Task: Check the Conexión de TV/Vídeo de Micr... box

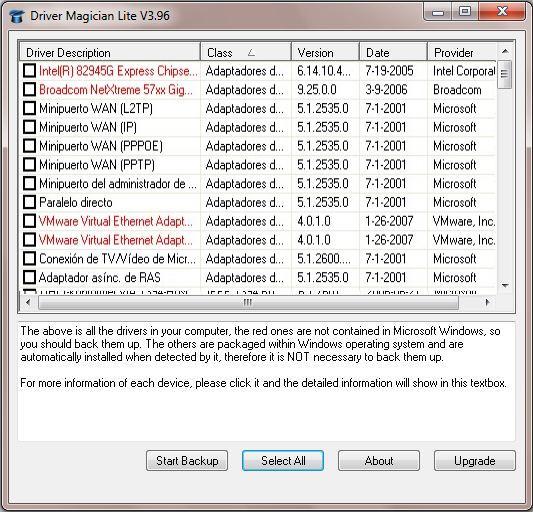Action: [x=30, y=259]
